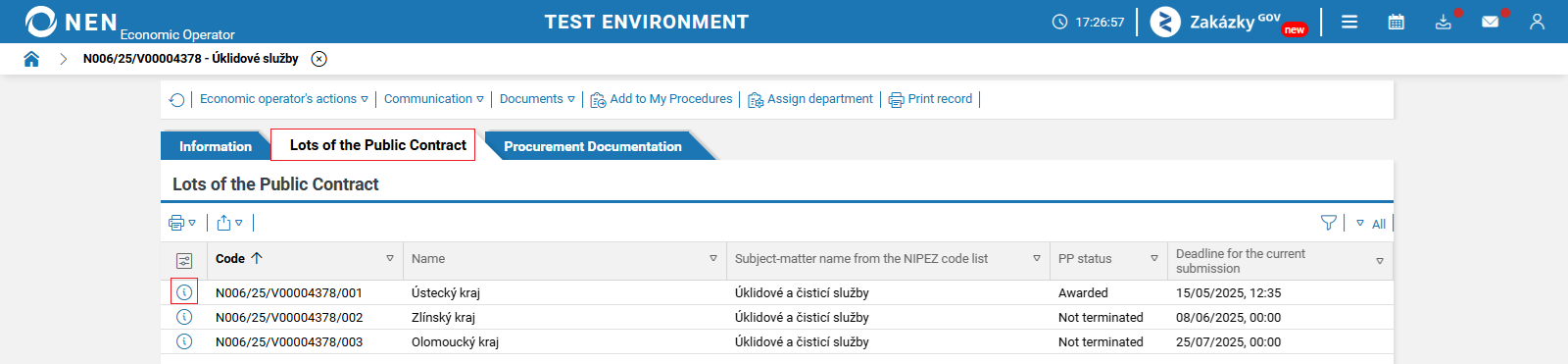This screenshot has height=364, width=1568.
Task: Expand Economic operator's actions menu
Action: tap(284, 99)
